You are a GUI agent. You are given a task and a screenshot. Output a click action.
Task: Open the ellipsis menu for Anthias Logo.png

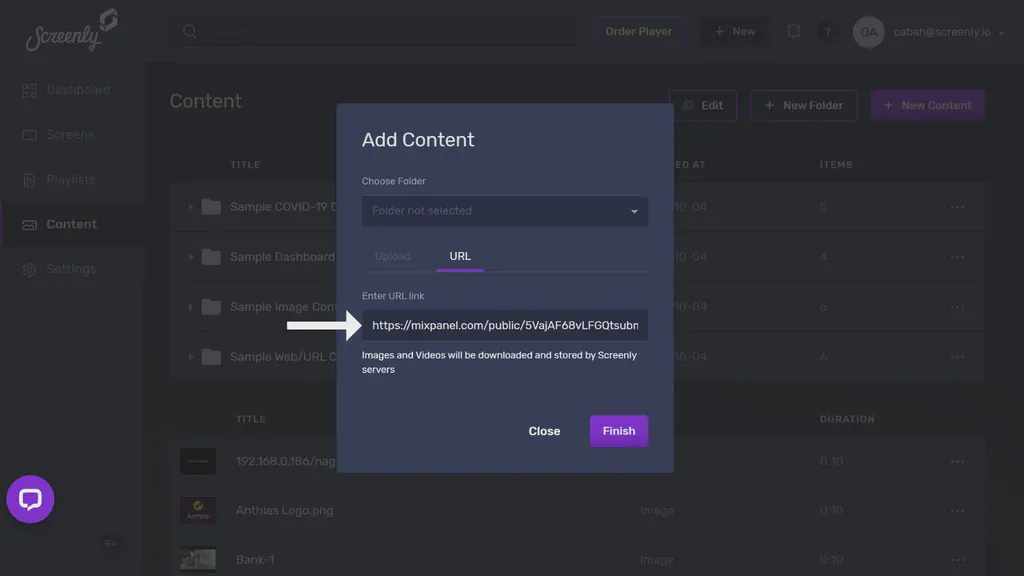point(957,510)
